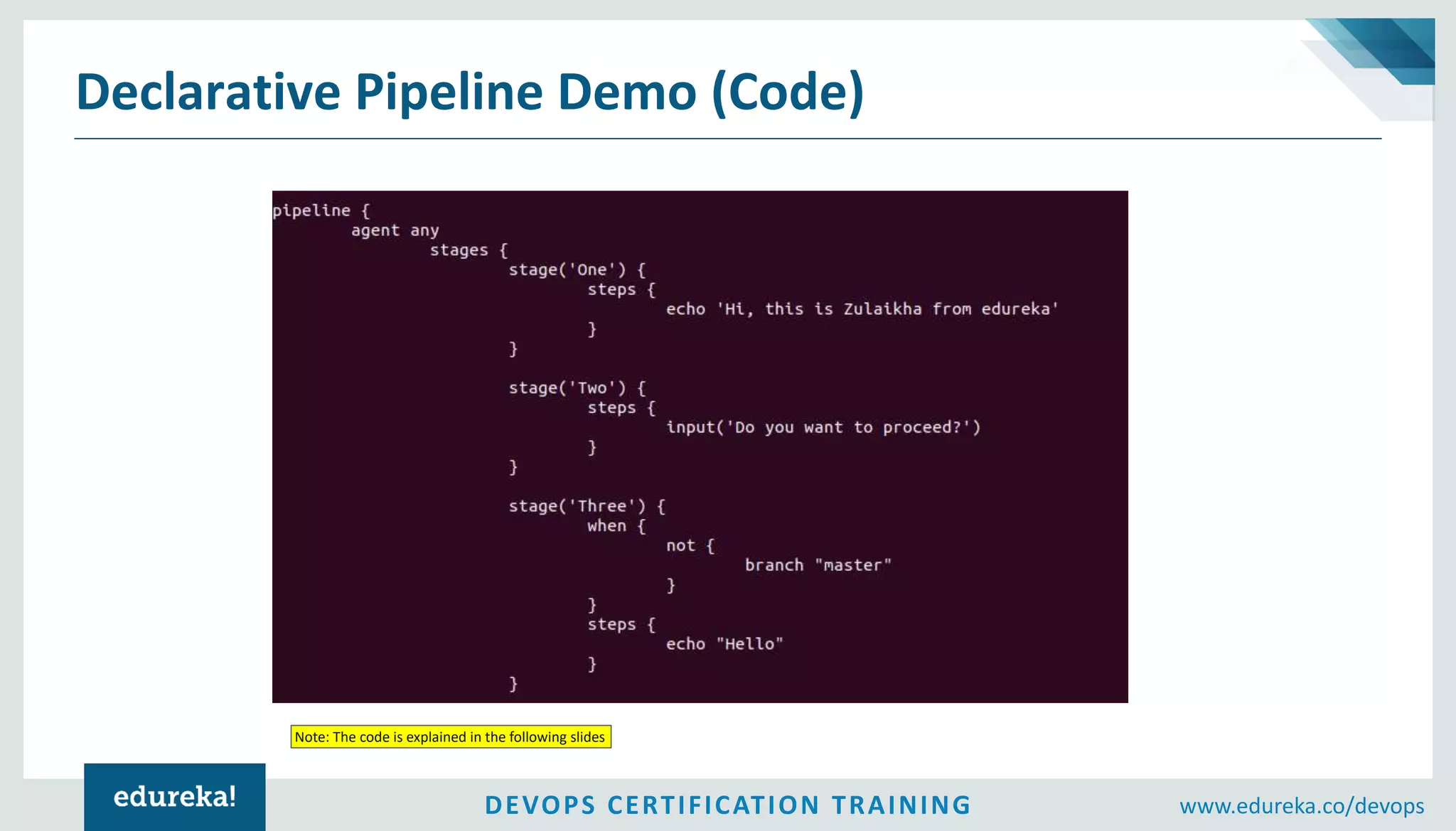Viewport: 1456px width, 831px height.
Task: Click 'steps {' under stage Three
Action: tap(621, 624)
